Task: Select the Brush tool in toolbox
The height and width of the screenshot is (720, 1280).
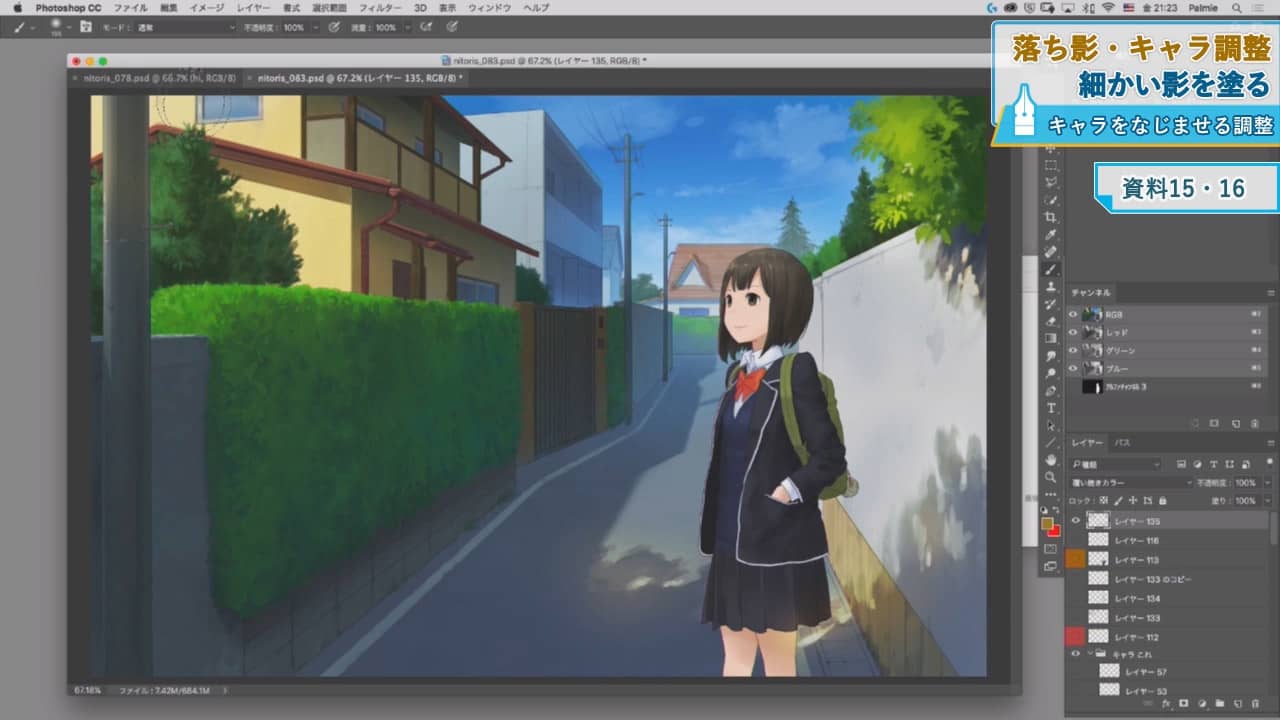Action: [x=1051, y=270]
